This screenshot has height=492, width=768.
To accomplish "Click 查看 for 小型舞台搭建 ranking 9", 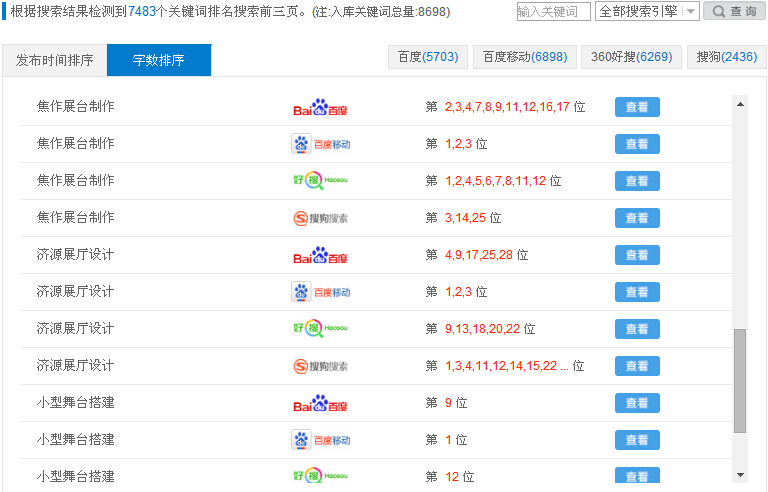I will click(637, 403).
